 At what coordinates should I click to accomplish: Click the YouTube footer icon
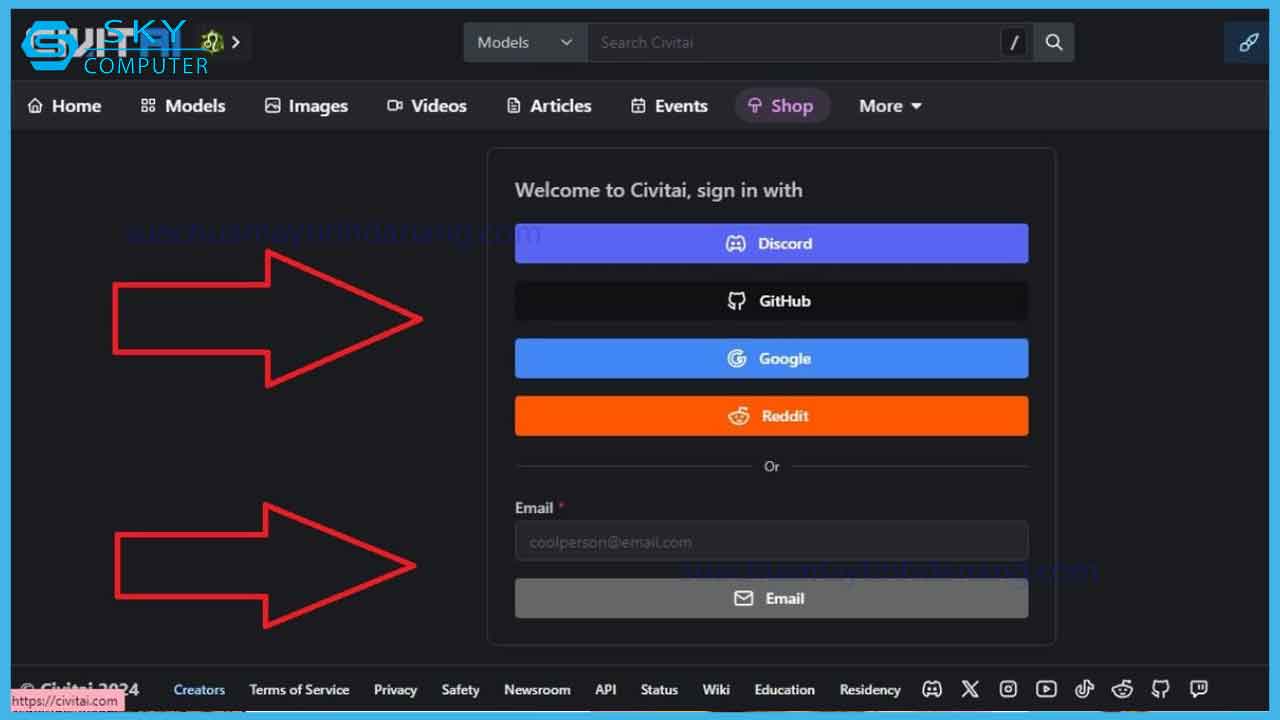1046,689
